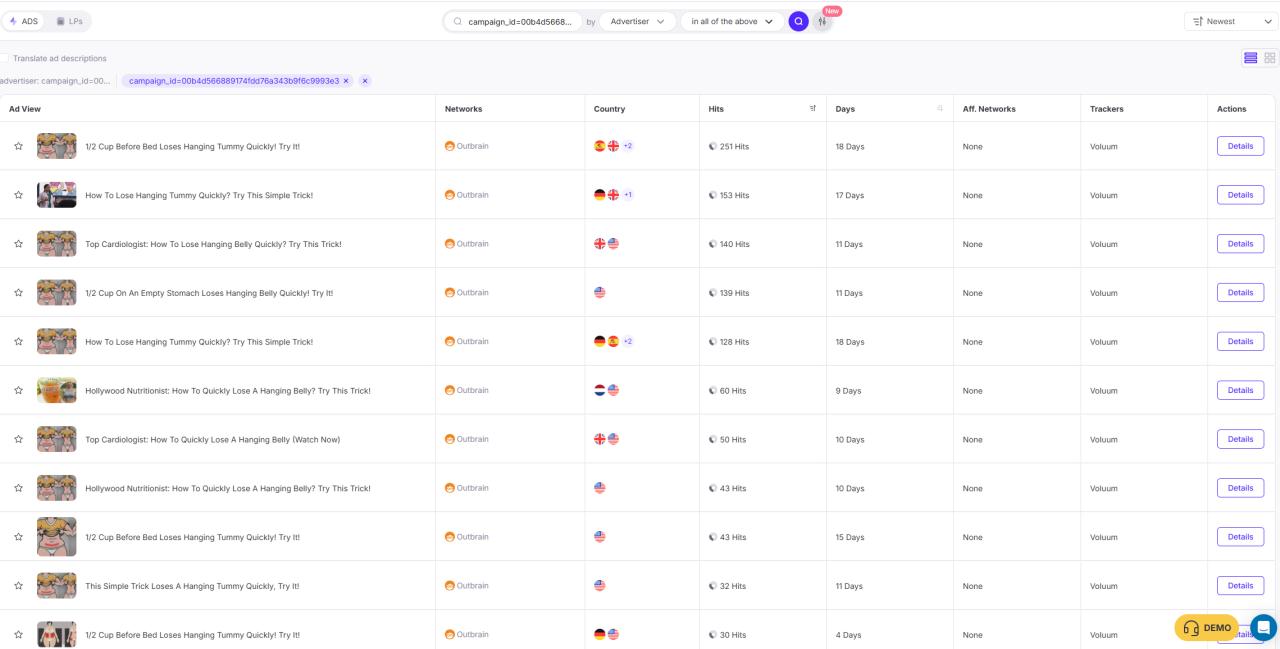Click the purple search button
Image resolution: width=1280 pixels, height=649 pixels.
(798, 21)
